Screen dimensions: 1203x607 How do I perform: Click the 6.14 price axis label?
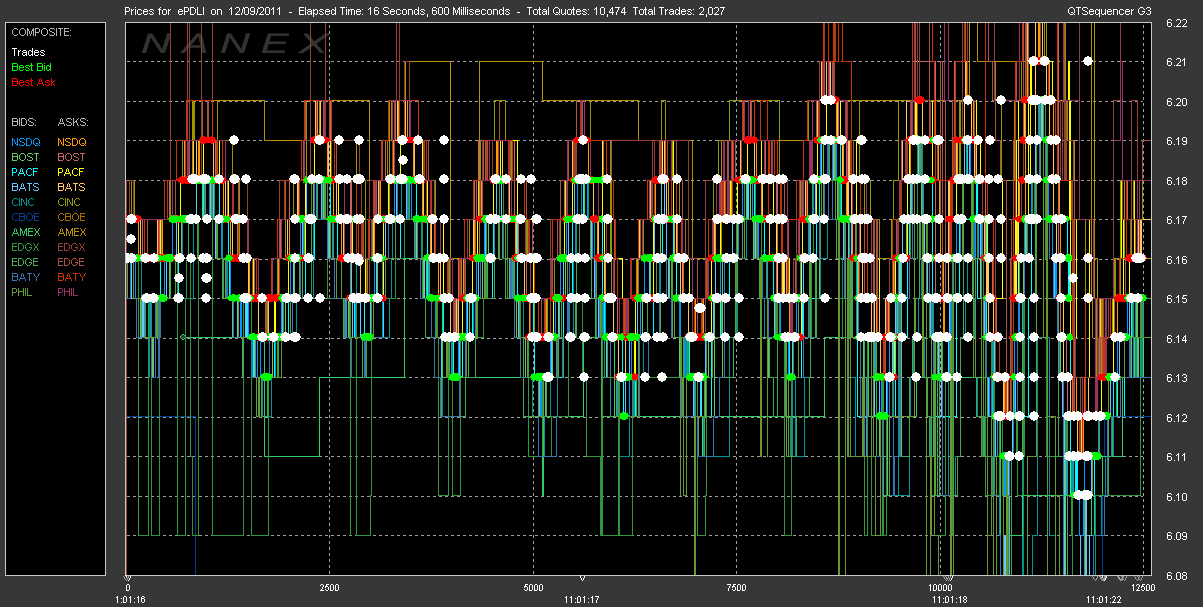(x=1175, y=339)
